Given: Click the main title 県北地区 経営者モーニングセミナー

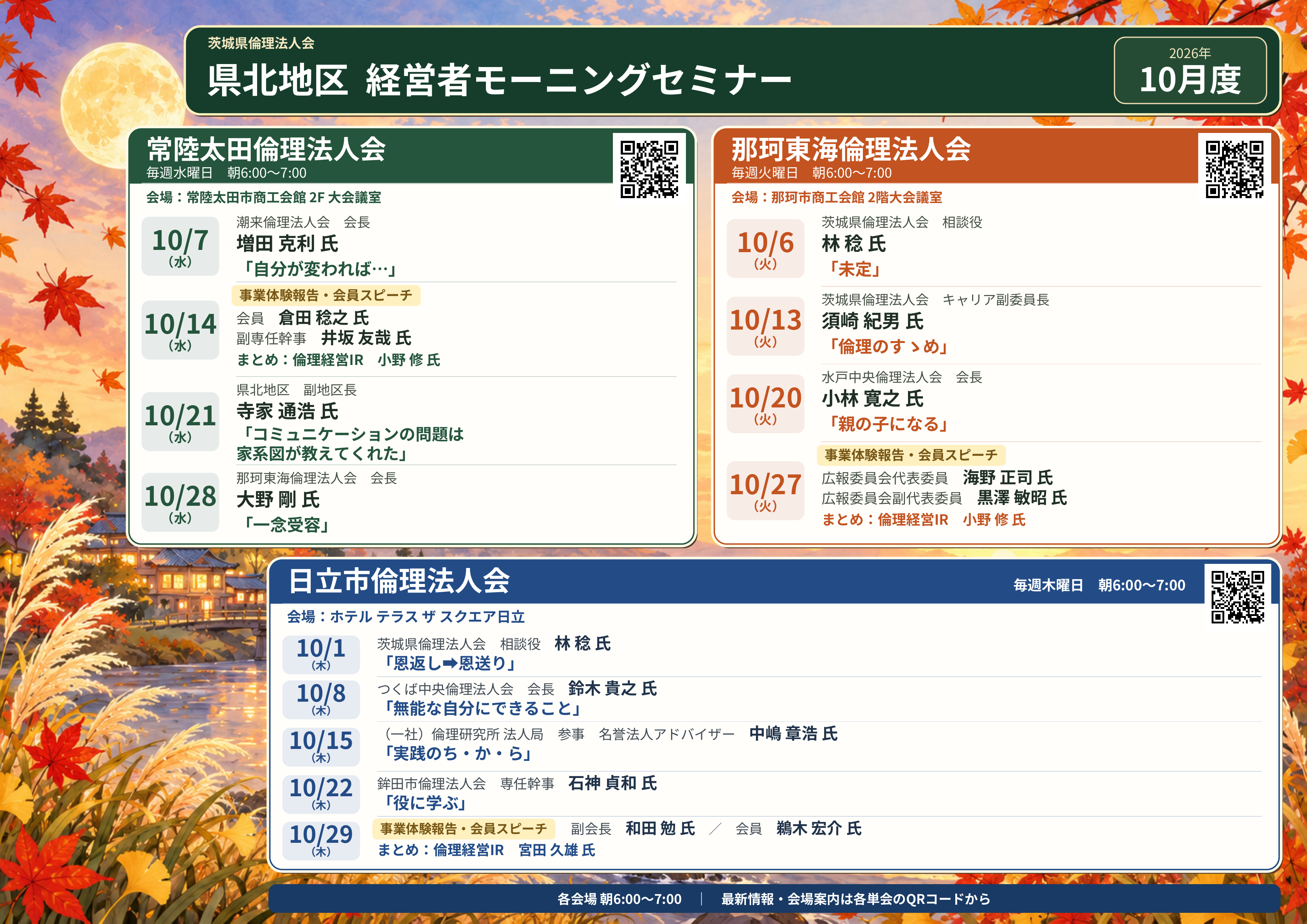Looking at the screenshot, I should (x=499, y=79).
